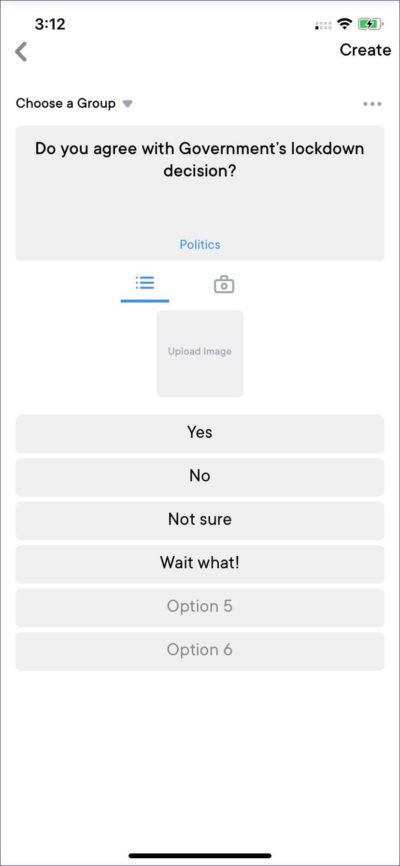This screenshot has height=866, width=400.
Task: Switch to the camera image tab
Action: pos(224,285)
